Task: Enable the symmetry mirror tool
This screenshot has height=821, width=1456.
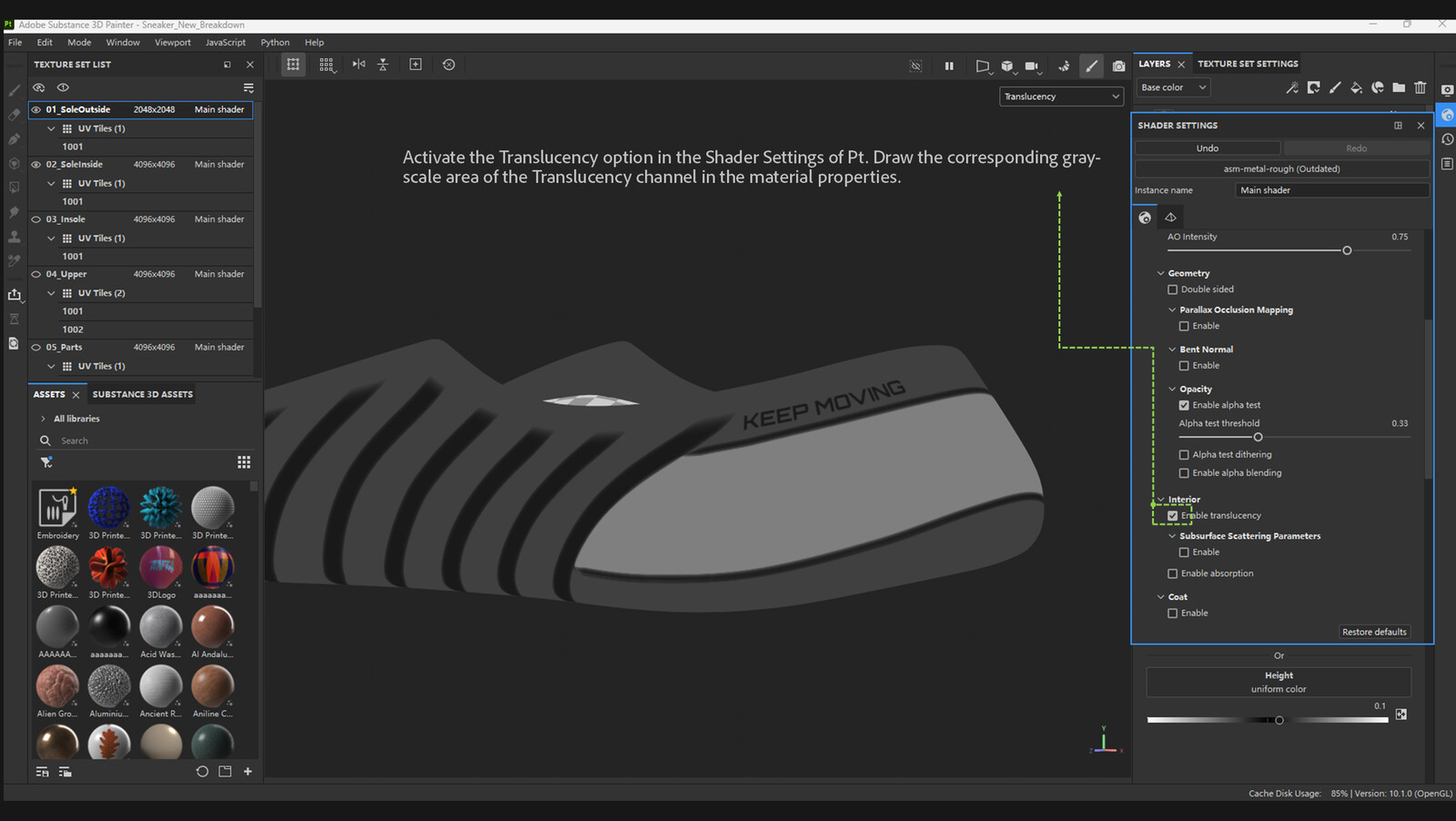Action: coord(359,65)
